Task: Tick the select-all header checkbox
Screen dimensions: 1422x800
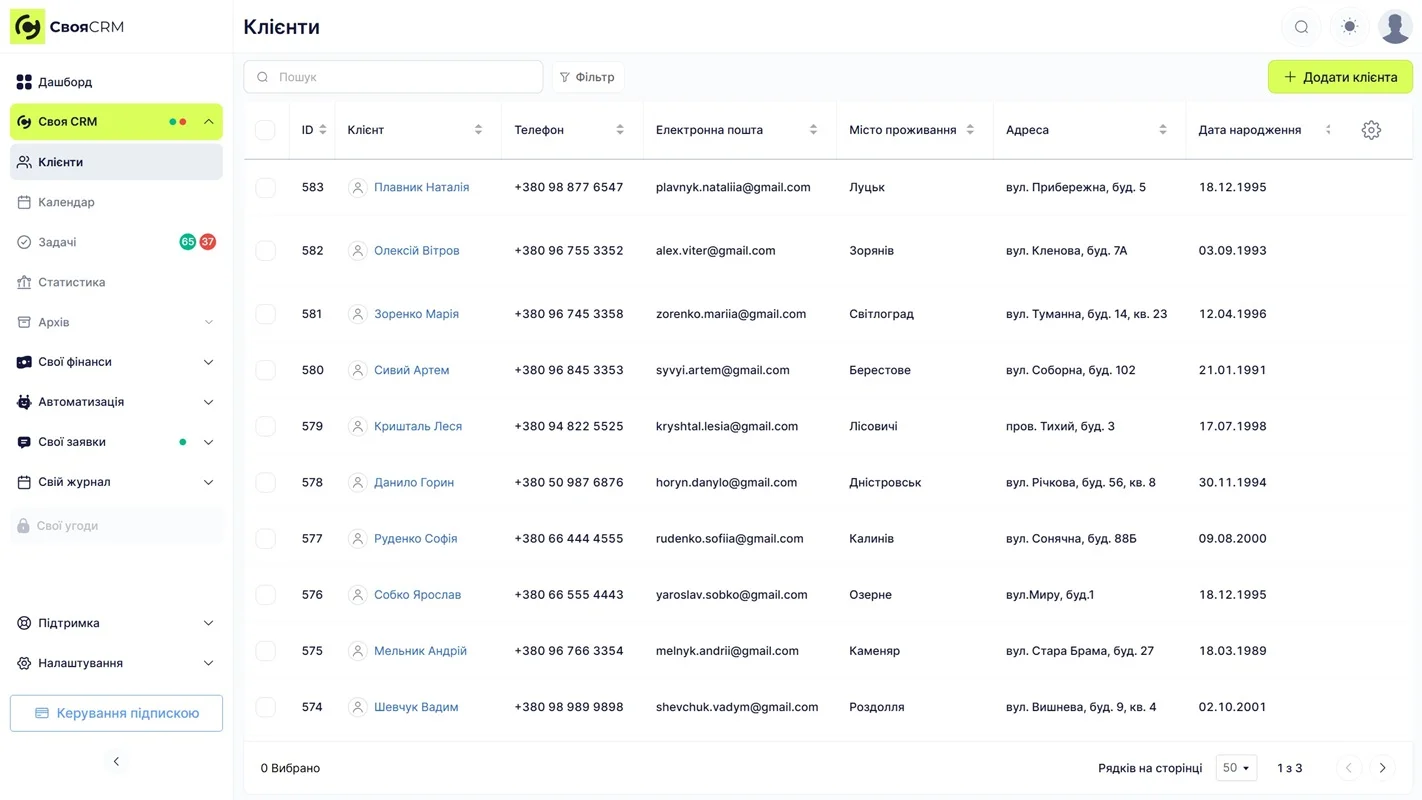Action: (265, 130)
